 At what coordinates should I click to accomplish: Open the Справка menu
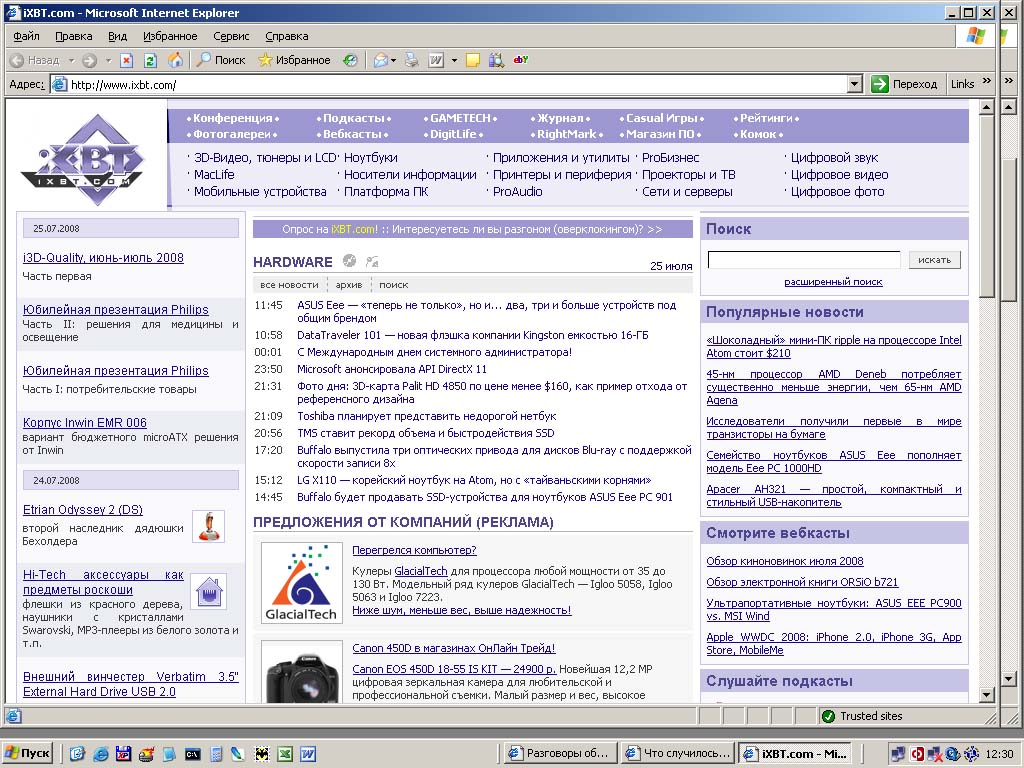287,36
